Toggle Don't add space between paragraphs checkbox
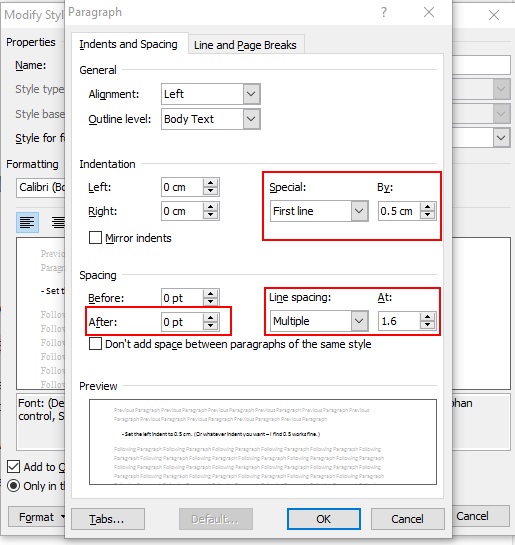The width and height of the screenshot is (515, 545). [95, 344]
